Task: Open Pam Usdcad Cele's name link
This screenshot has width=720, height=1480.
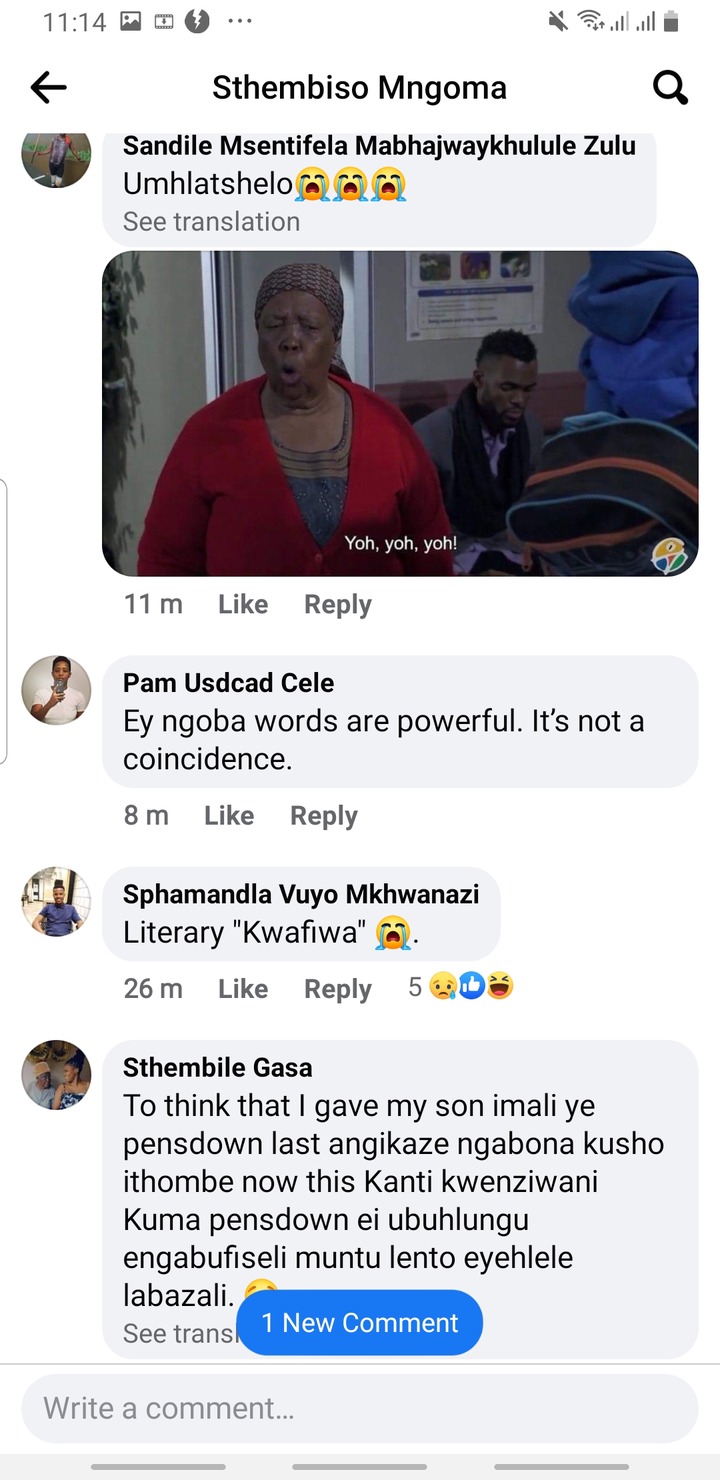Action: pos(228,683)
